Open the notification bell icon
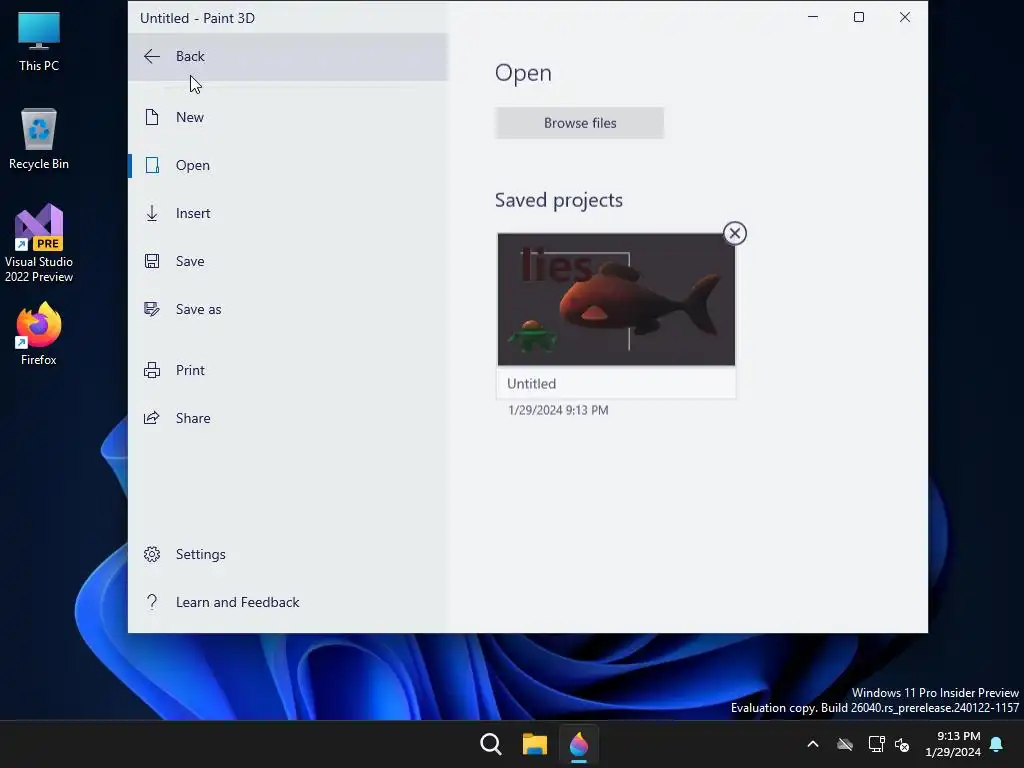The image size is (1024, 768). (x=997, y=744)
